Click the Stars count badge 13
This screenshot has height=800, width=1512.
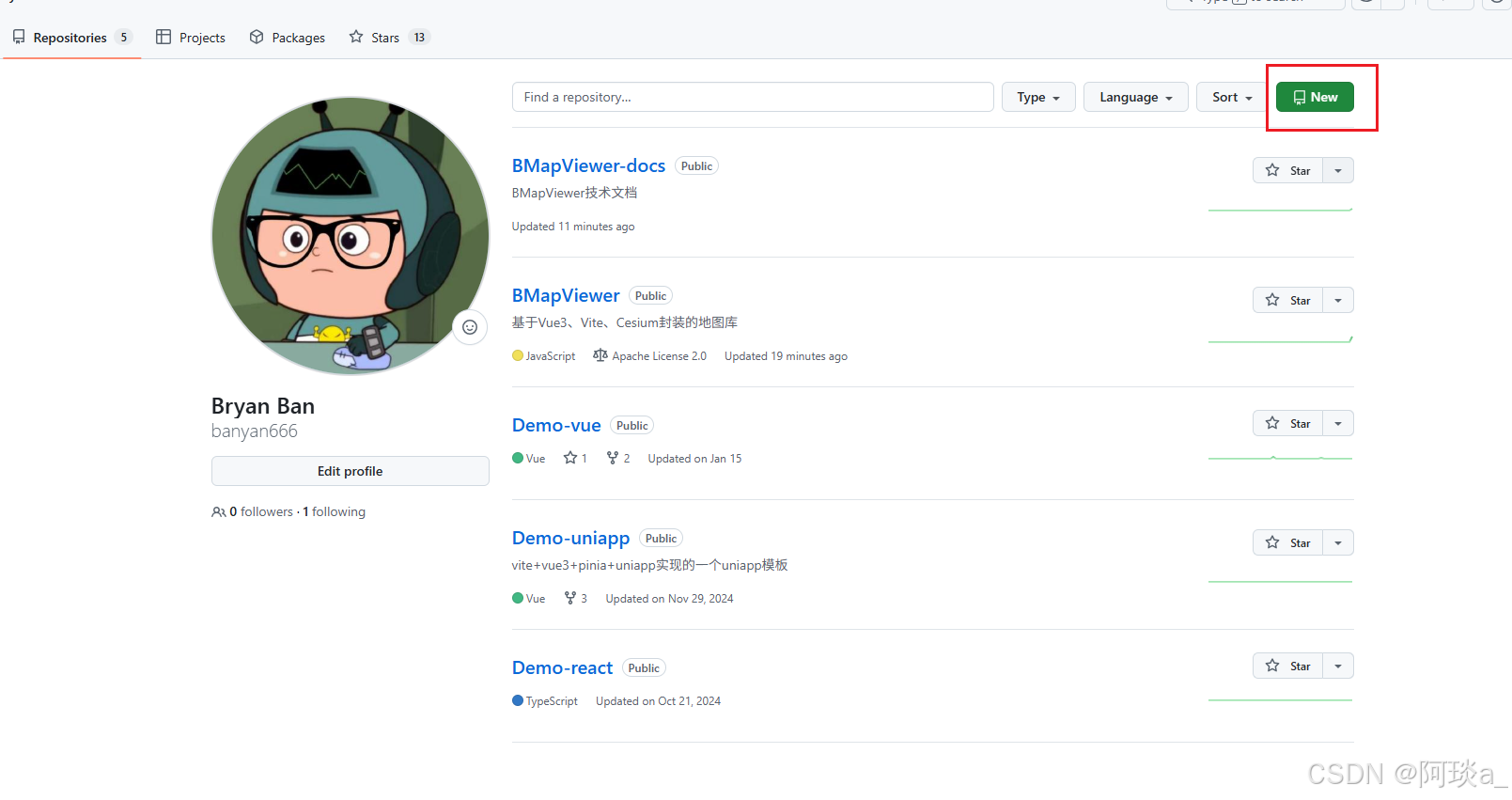click(x=419, y=38)
